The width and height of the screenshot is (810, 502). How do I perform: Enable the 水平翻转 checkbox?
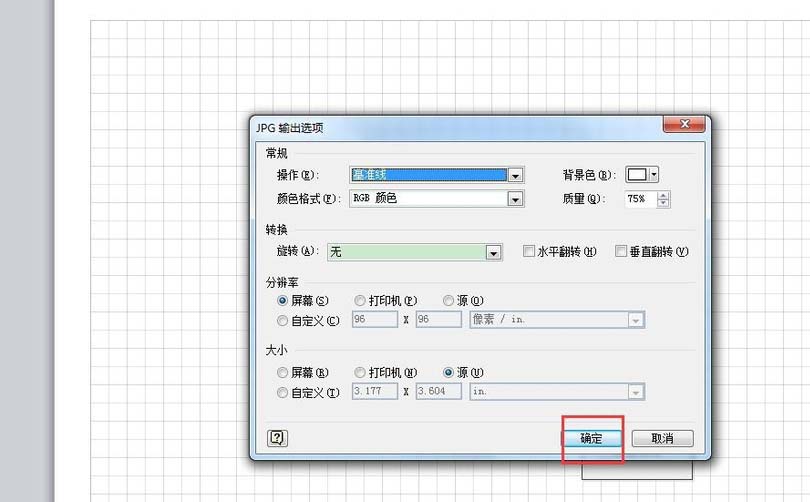[x=528, y=252]
